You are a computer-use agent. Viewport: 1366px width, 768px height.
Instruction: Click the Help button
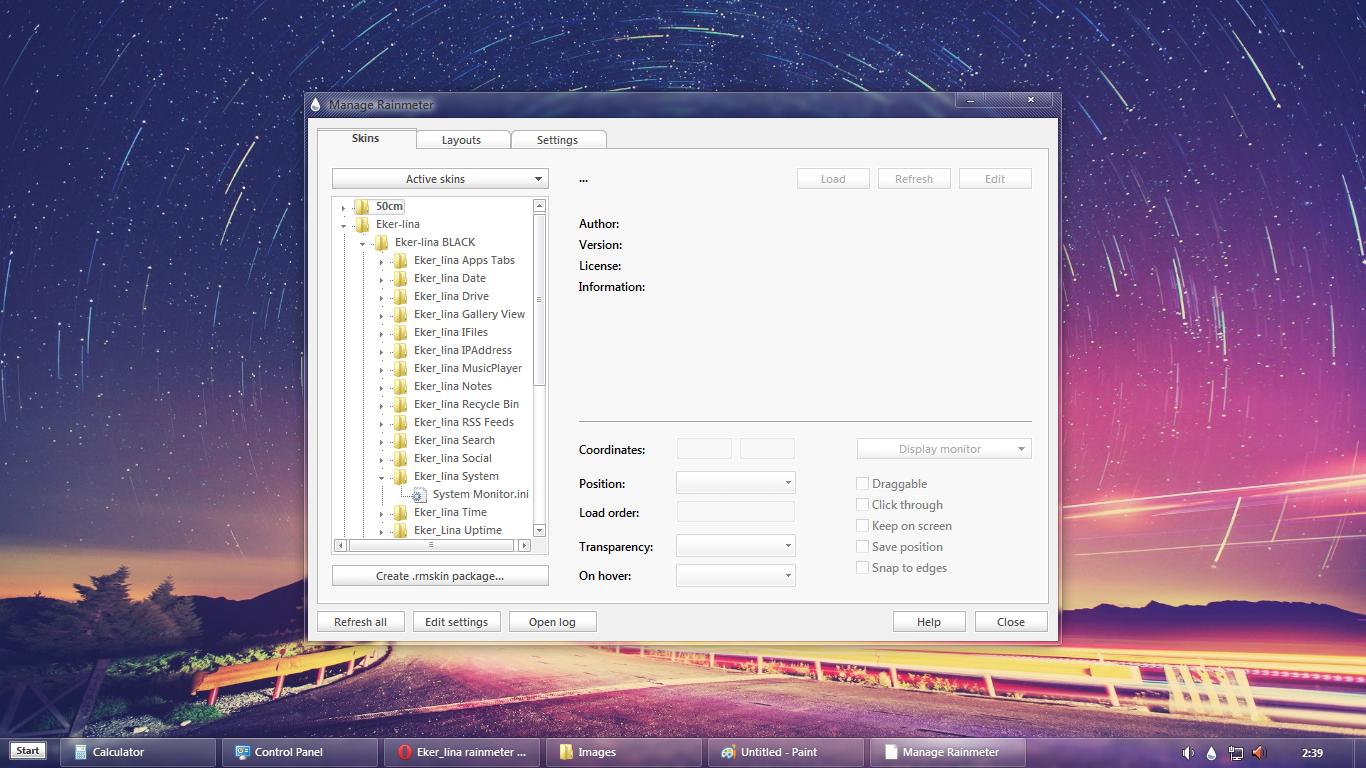pyautogui.click(x=929, y=621)
